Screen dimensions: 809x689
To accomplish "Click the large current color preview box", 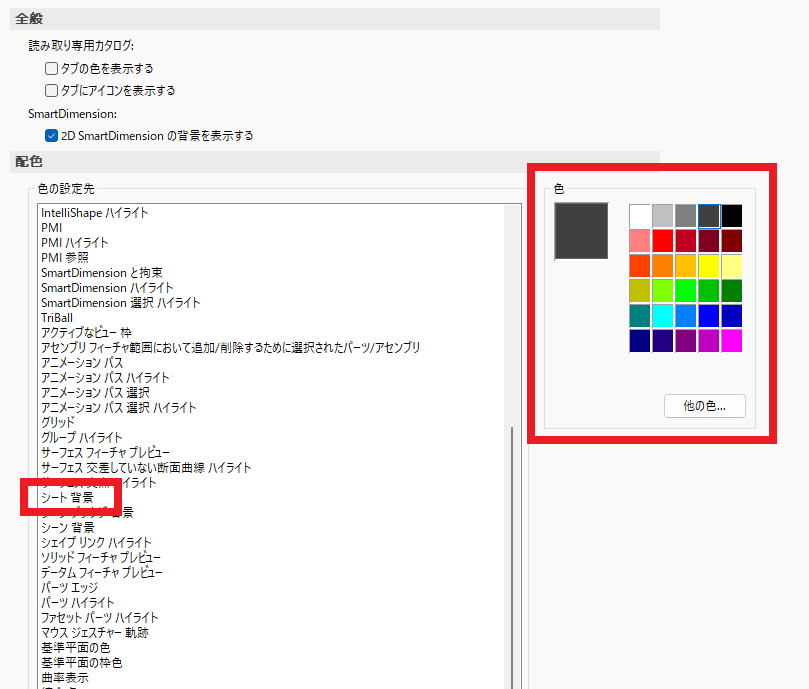I will coord(581,231).
